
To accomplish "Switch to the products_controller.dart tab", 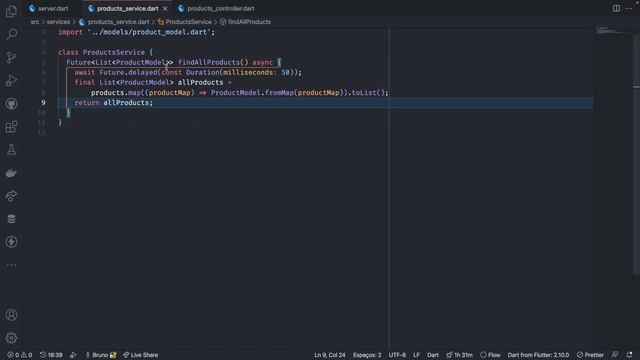I will click(x=216, y=8).
